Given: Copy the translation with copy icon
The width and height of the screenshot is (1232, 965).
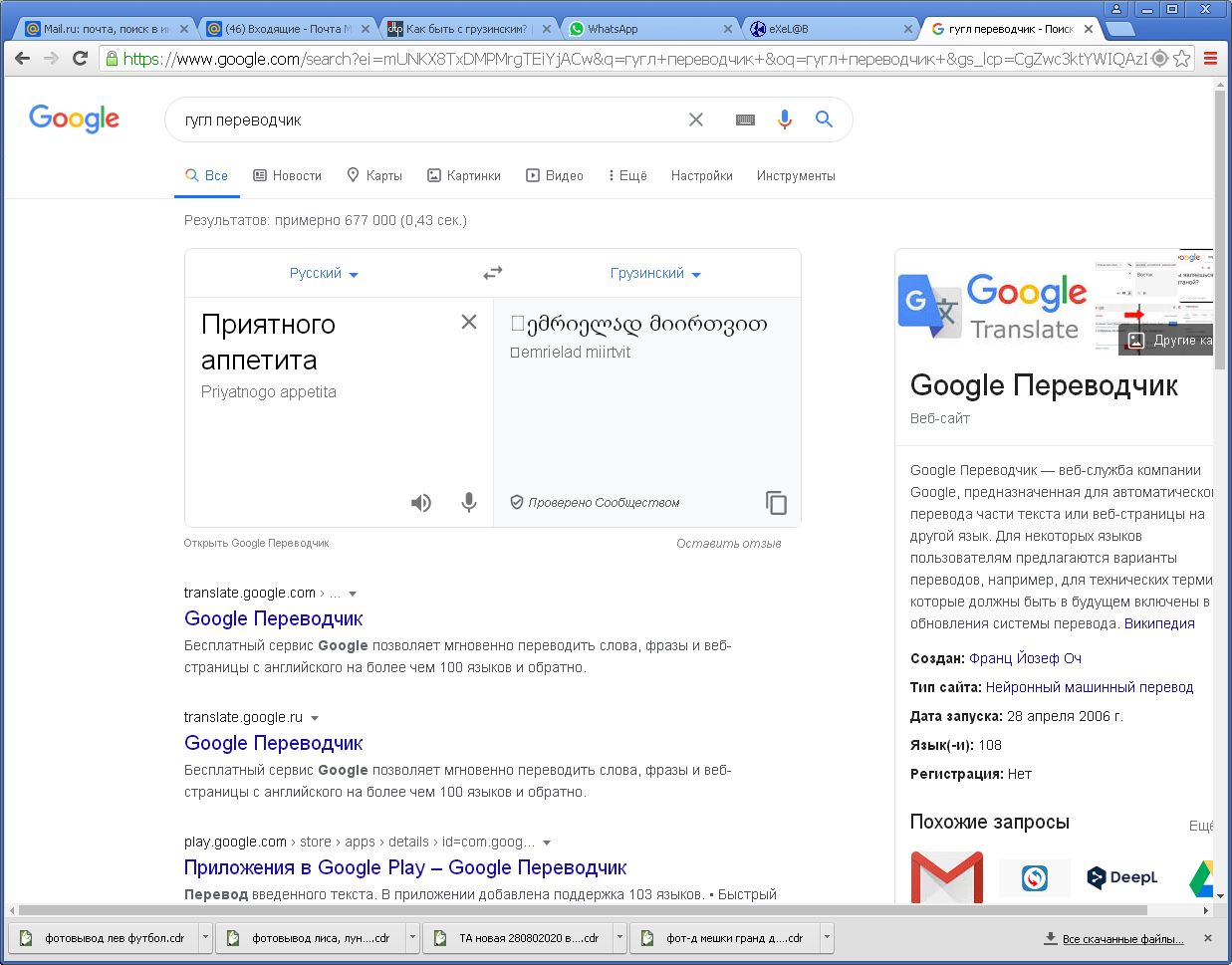Looking at the screenshot, I should [x=776, y=503].
